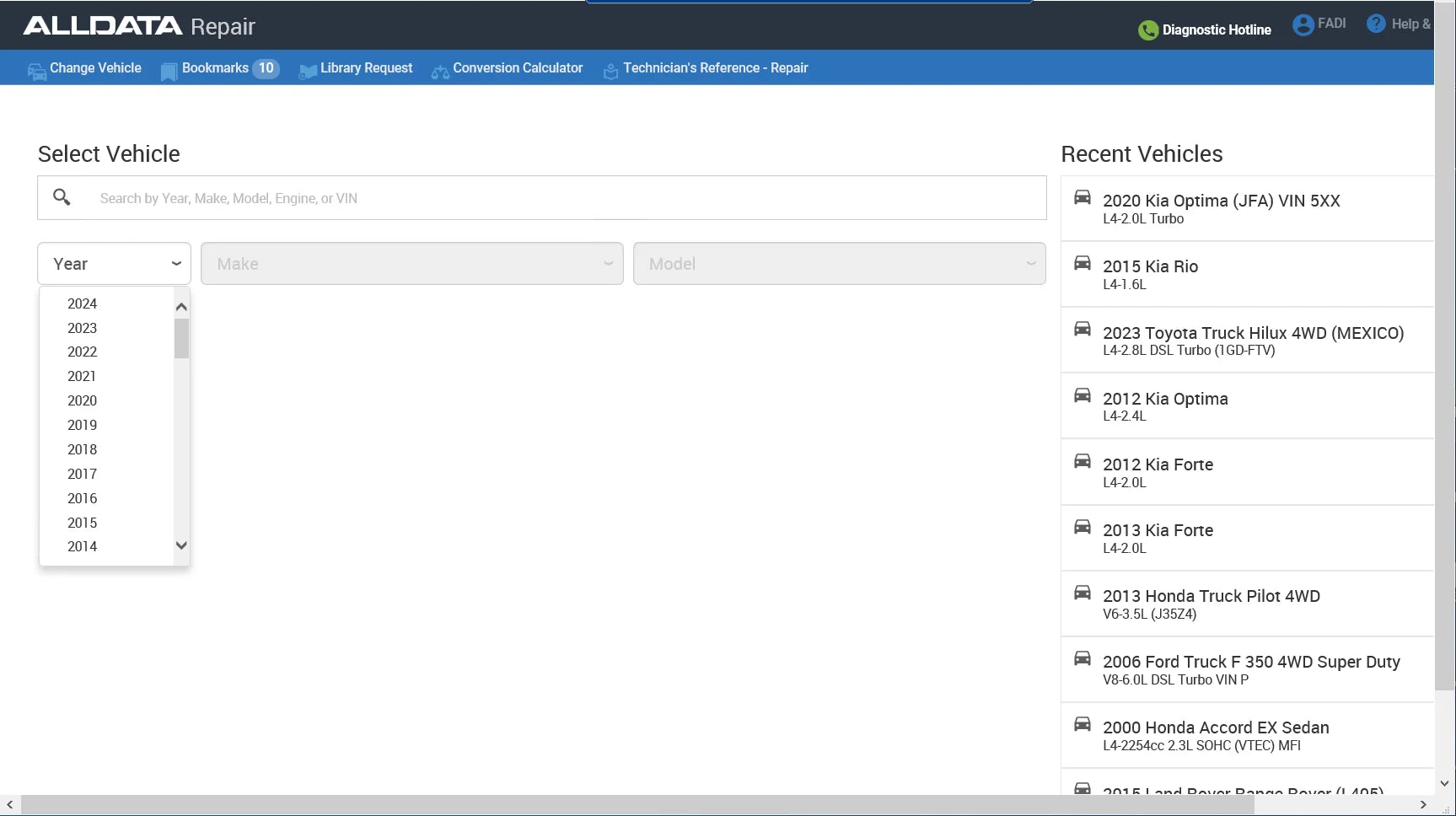
Task: Click the Conversion Calculator scale icon
Action: point(440,72)
